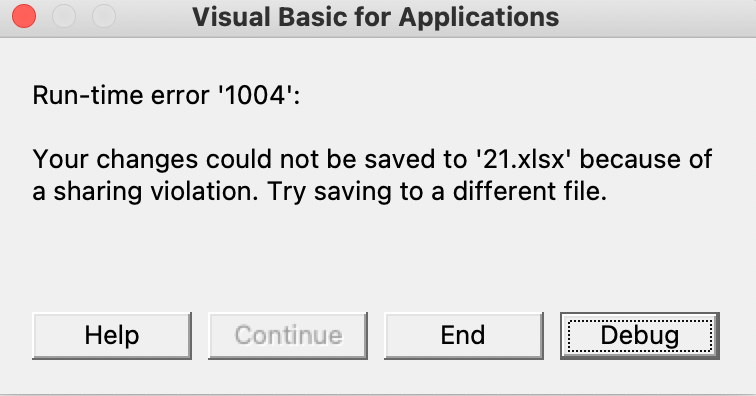This screenshot has height=396, width=756.
Task: Close the dialog with red button
Action: click(24, 16)
